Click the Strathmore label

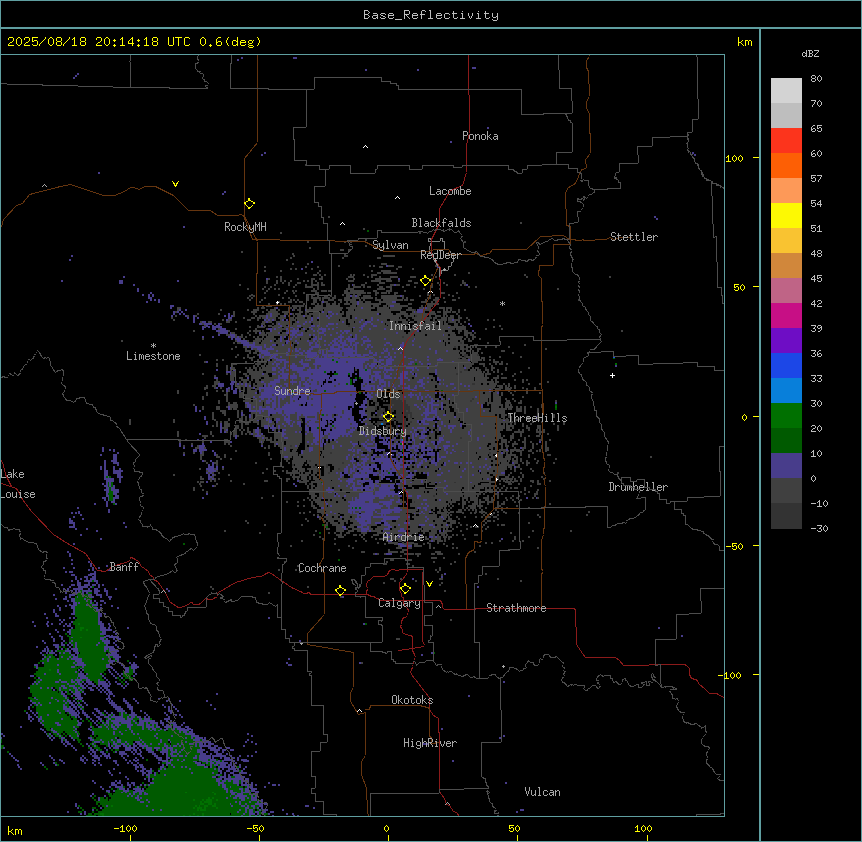tap(516, 608)
